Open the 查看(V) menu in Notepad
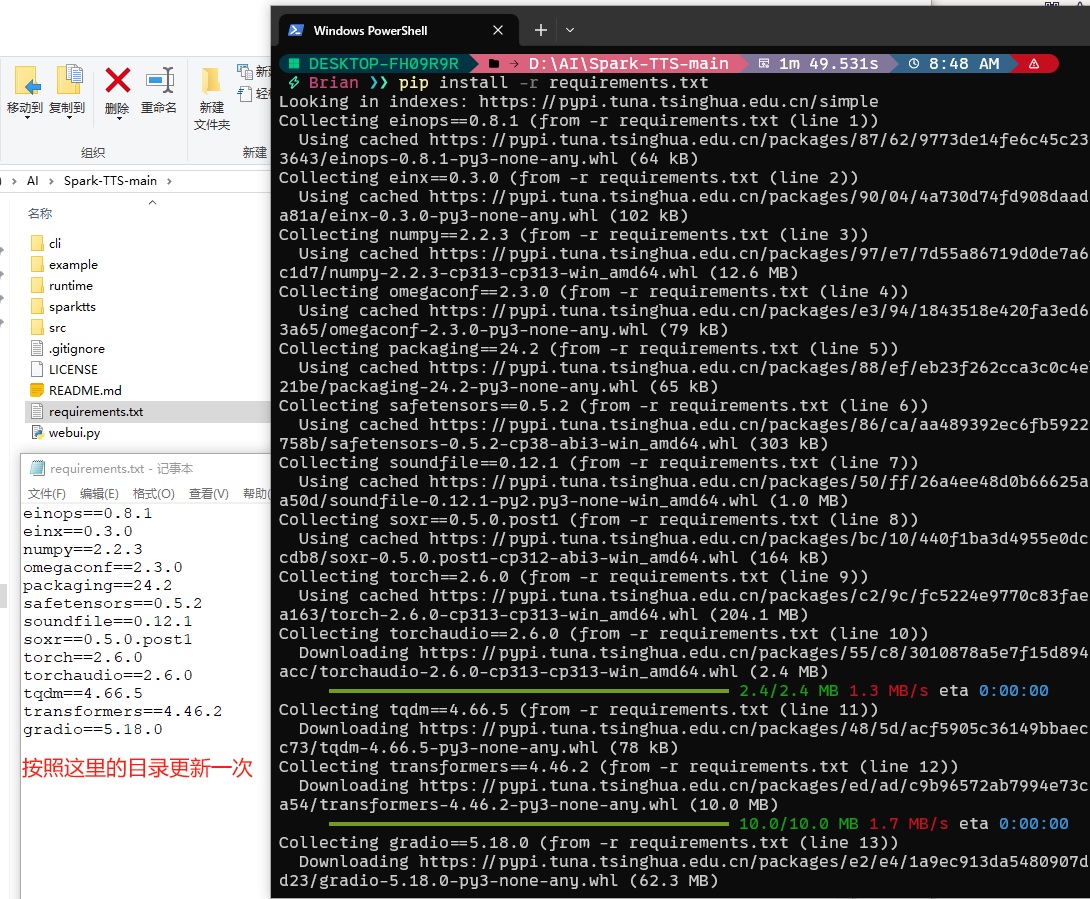Viewport: 1090px width, 899px height. [209, 494]
